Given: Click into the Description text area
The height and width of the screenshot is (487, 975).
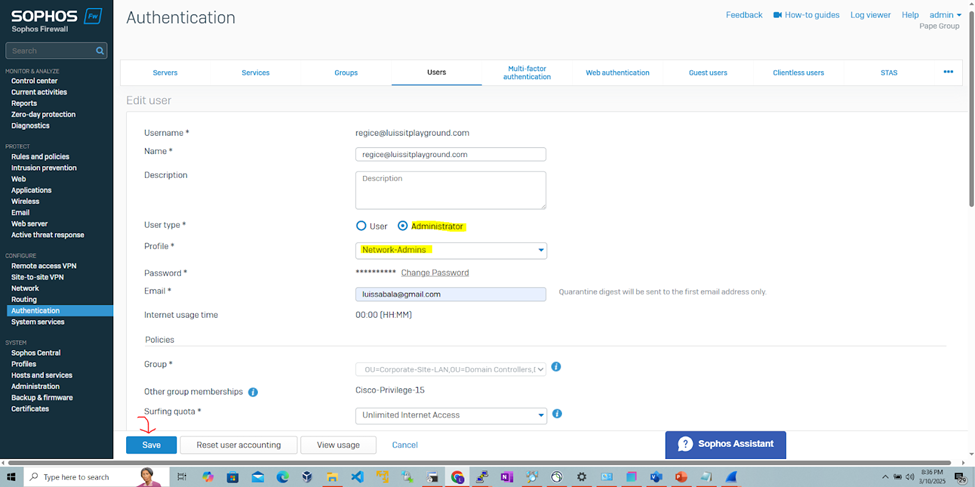Looking at the screenshot, I should click(451, 190).
